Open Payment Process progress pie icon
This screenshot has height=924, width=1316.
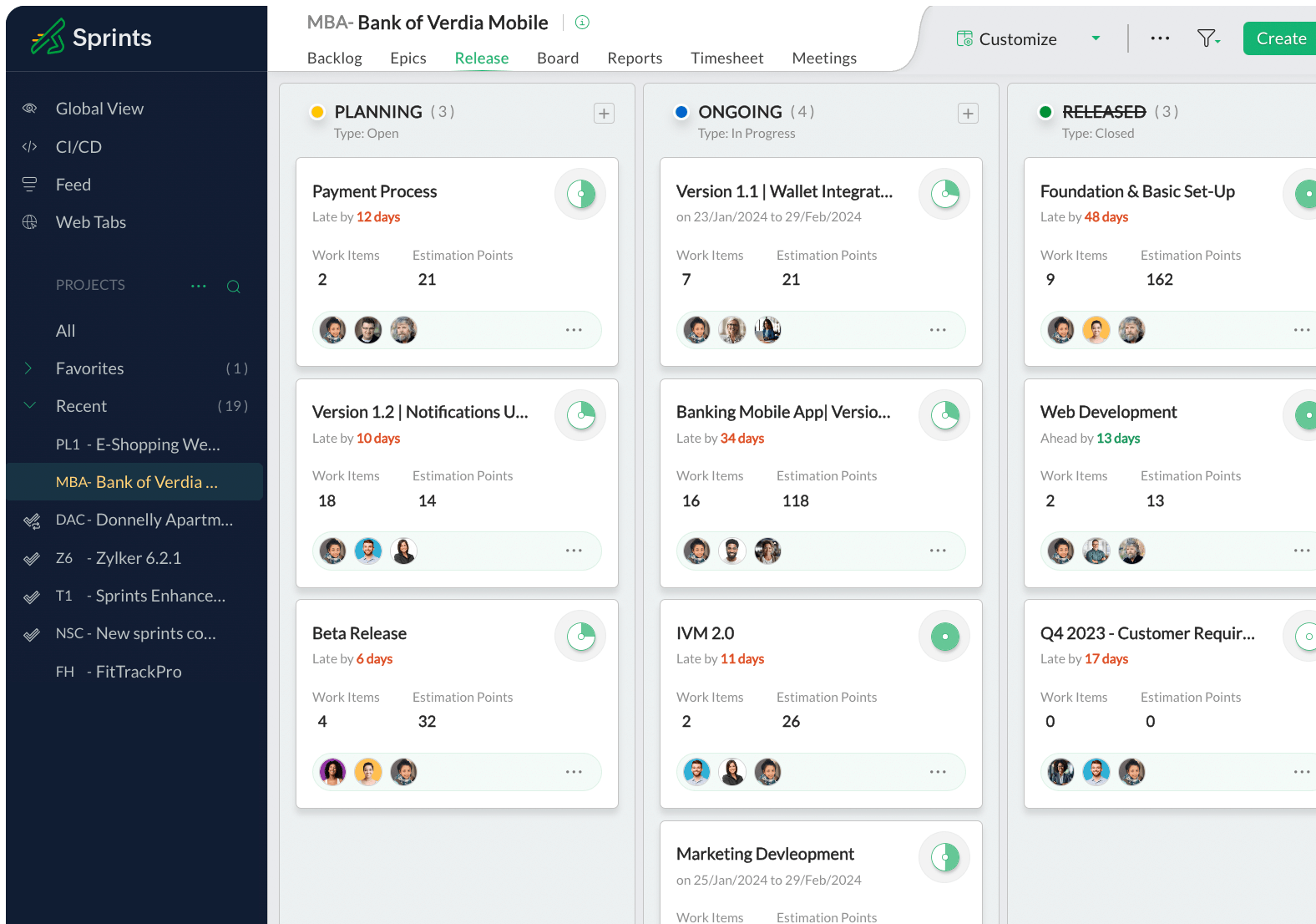[x=580, y=194]
